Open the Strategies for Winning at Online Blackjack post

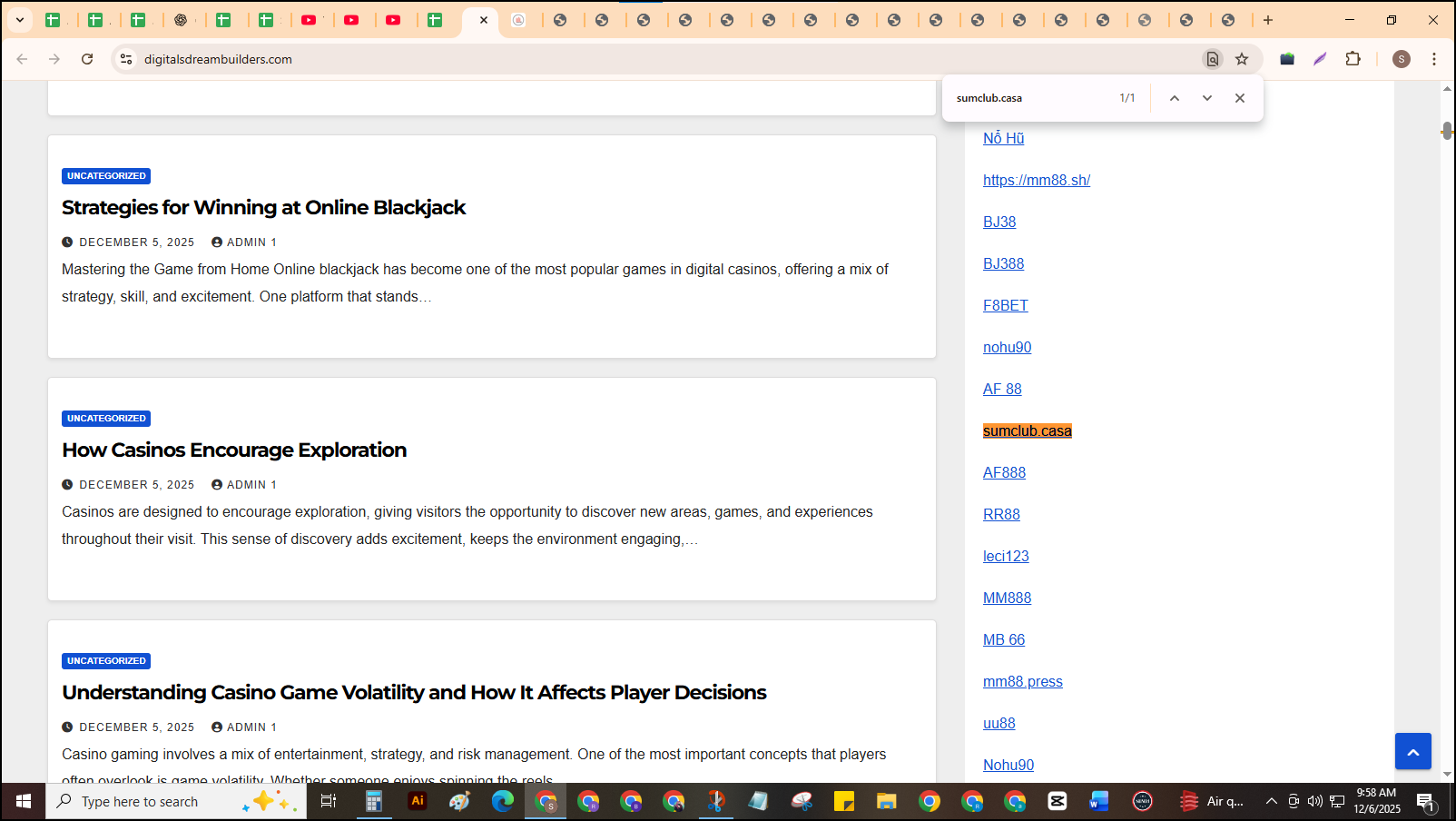263,208
